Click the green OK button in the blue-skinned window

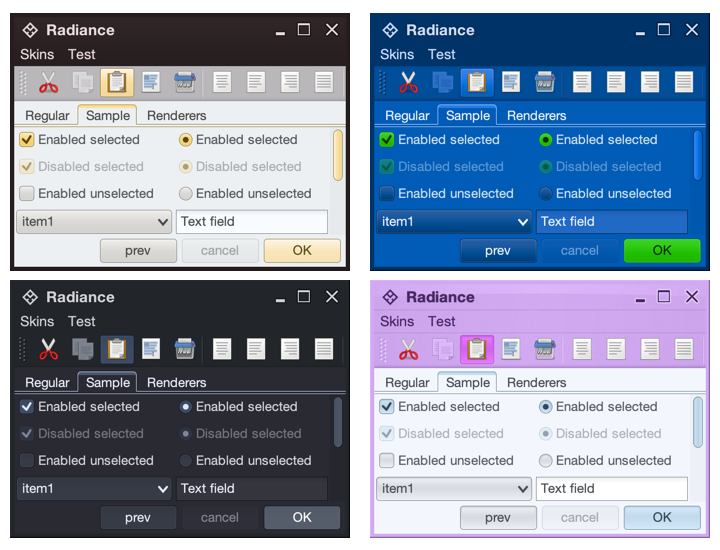(x=662, y=250)
